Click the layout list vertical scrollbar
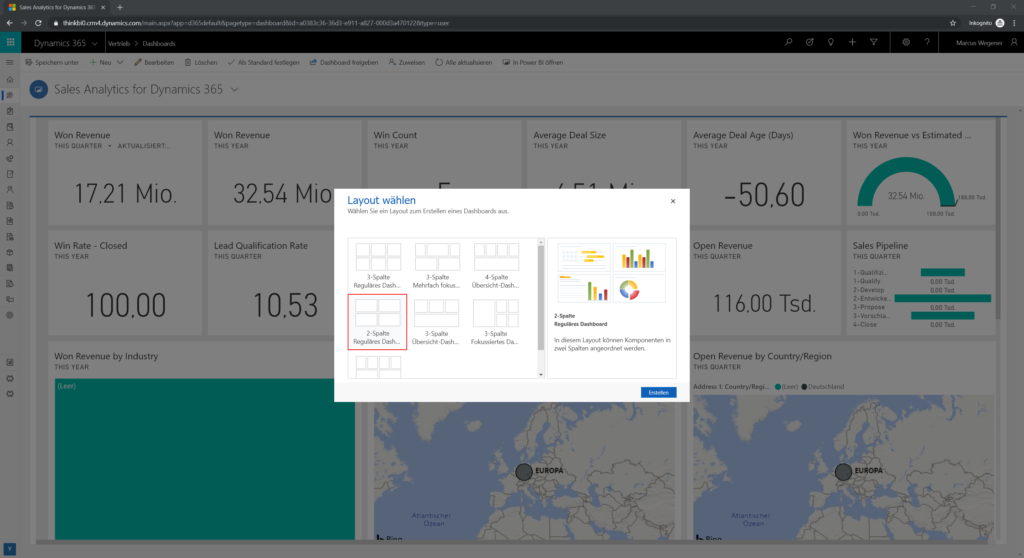 pos(541,300)
